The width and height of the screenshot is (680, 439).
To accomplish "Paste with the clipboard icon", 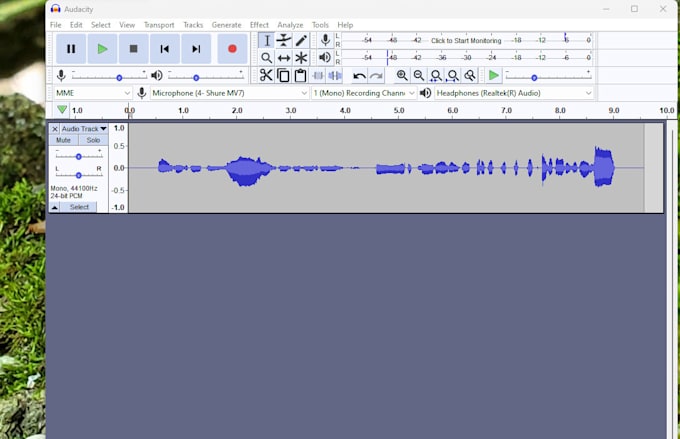I will [x=300, y=75].
